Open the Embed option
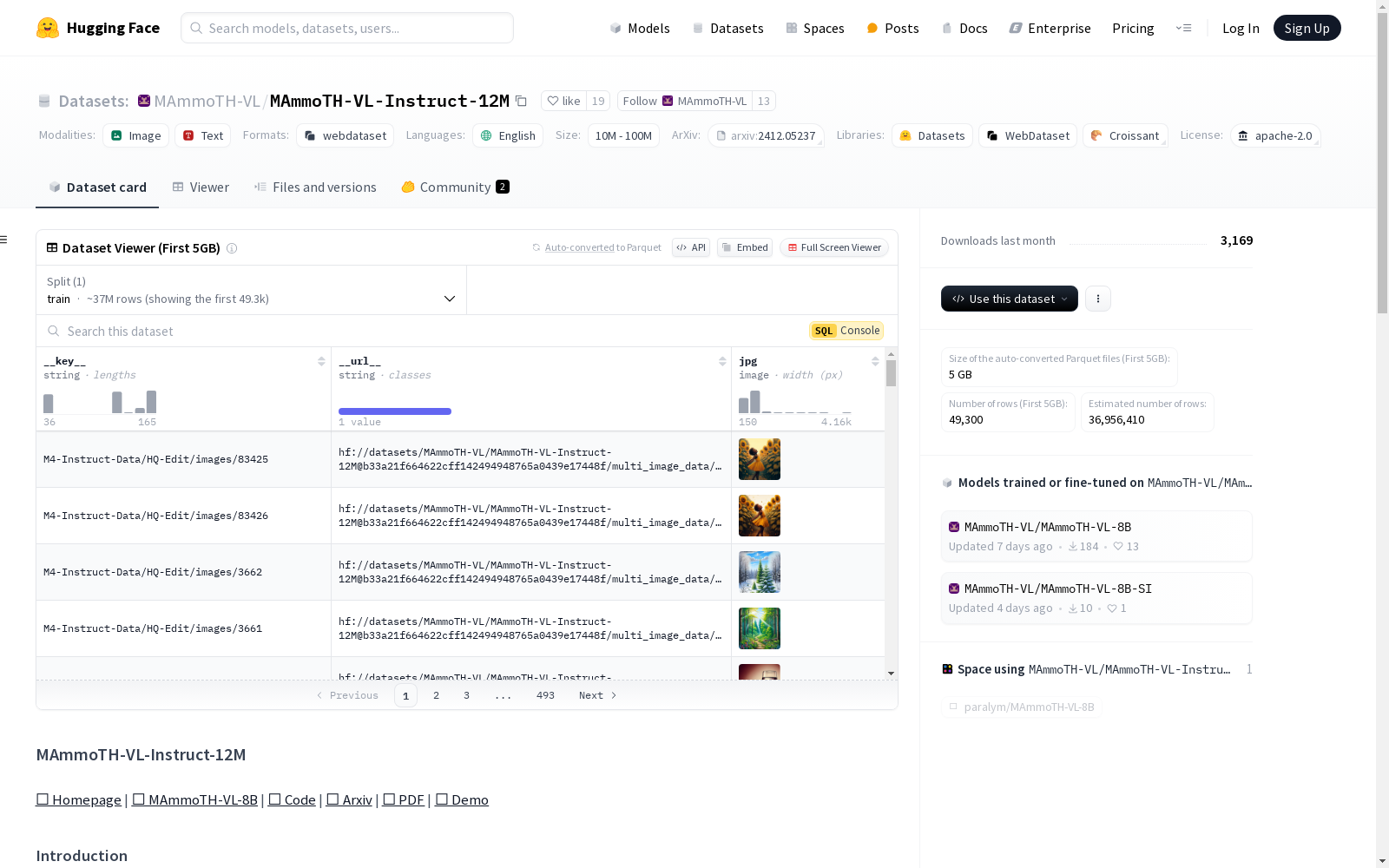This screenshot has width=1389, height=868. [745, 247]
